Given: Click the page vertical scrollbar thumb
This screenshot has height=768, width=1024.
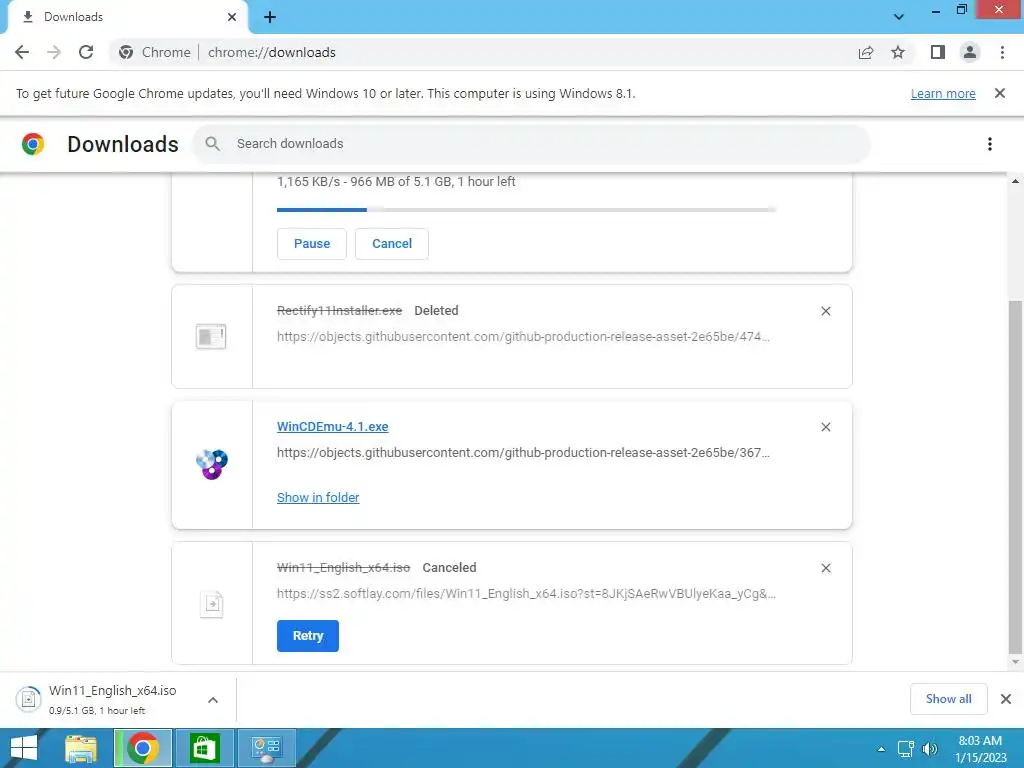Looking at the screenshot, I should coord(1015,477).
